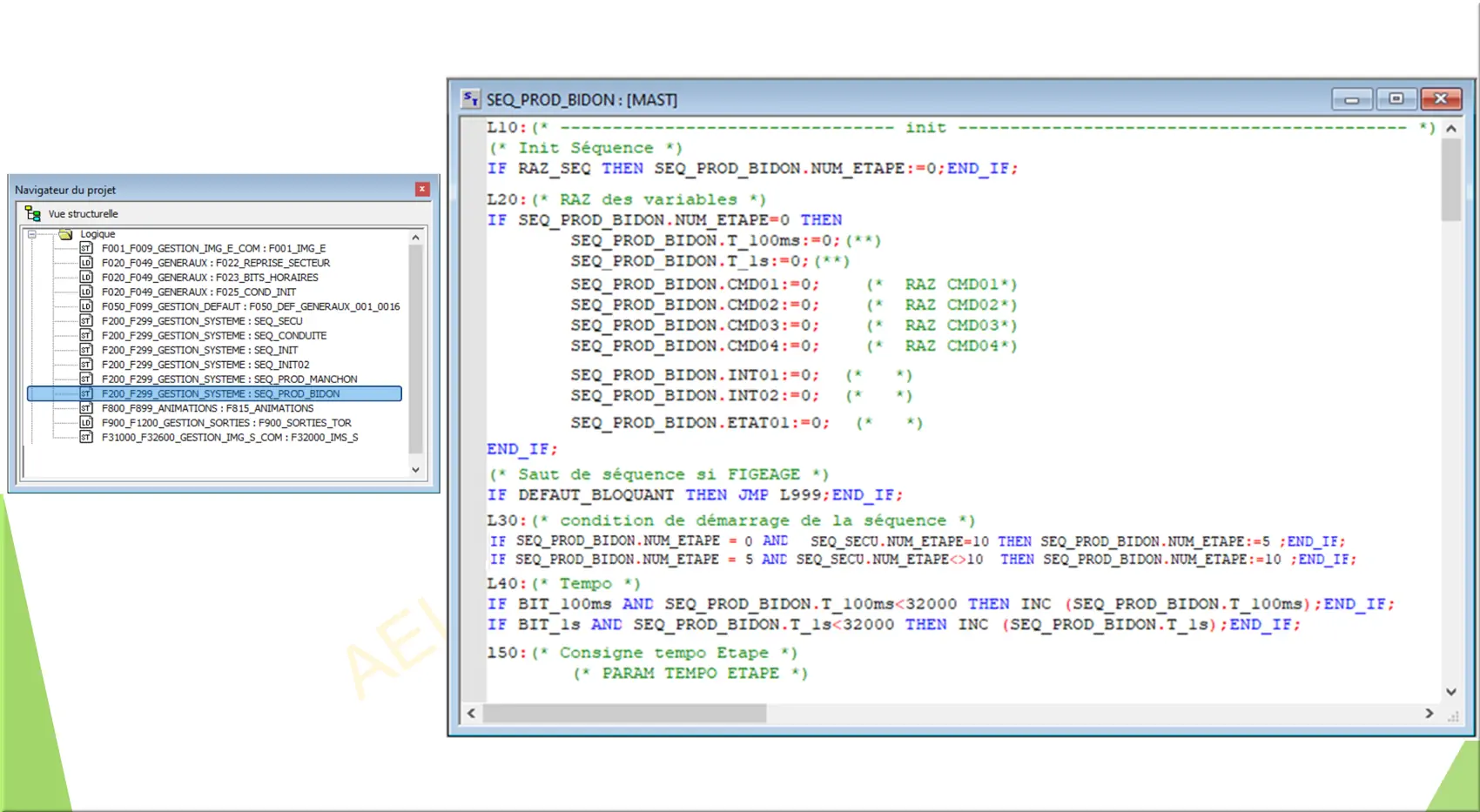Click the L10: label in code
This screenshot has width=1480, height=812.
508,127
